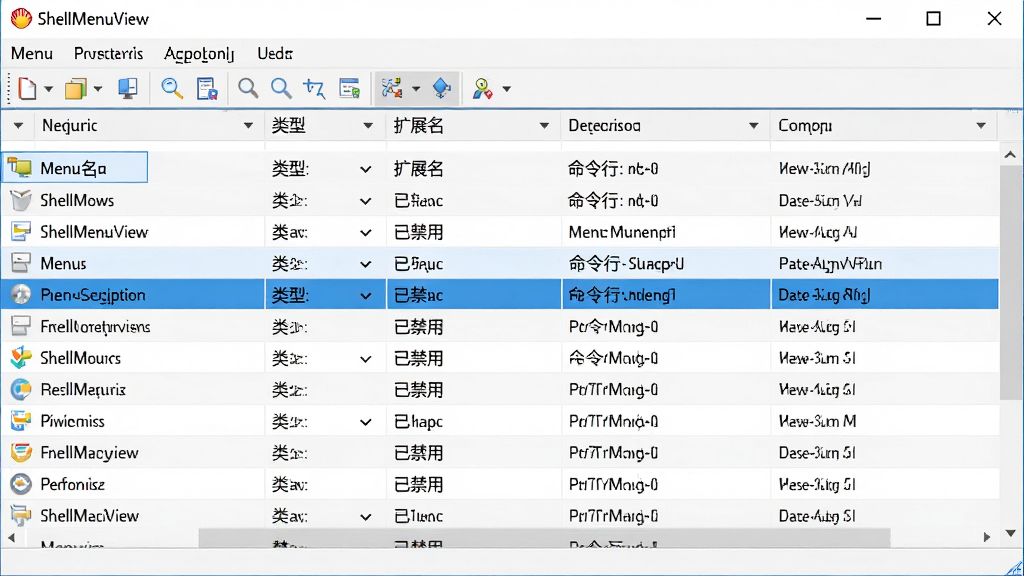Open the type chevron in ShellMacView row
The height and width of the screenshot is (576, 1024).
[x=366, y=517]
